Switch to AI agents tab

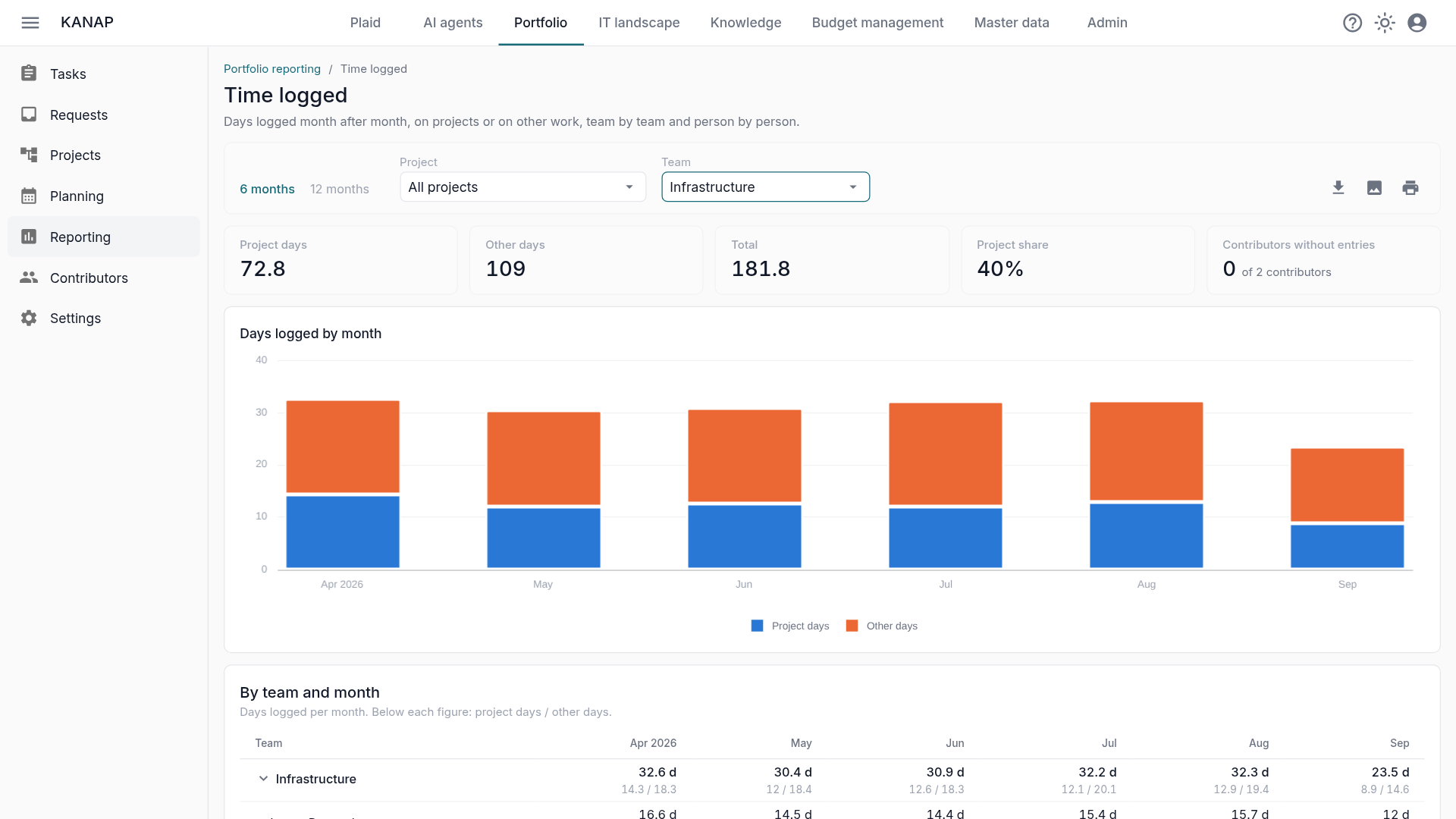[x=453, y=23]
